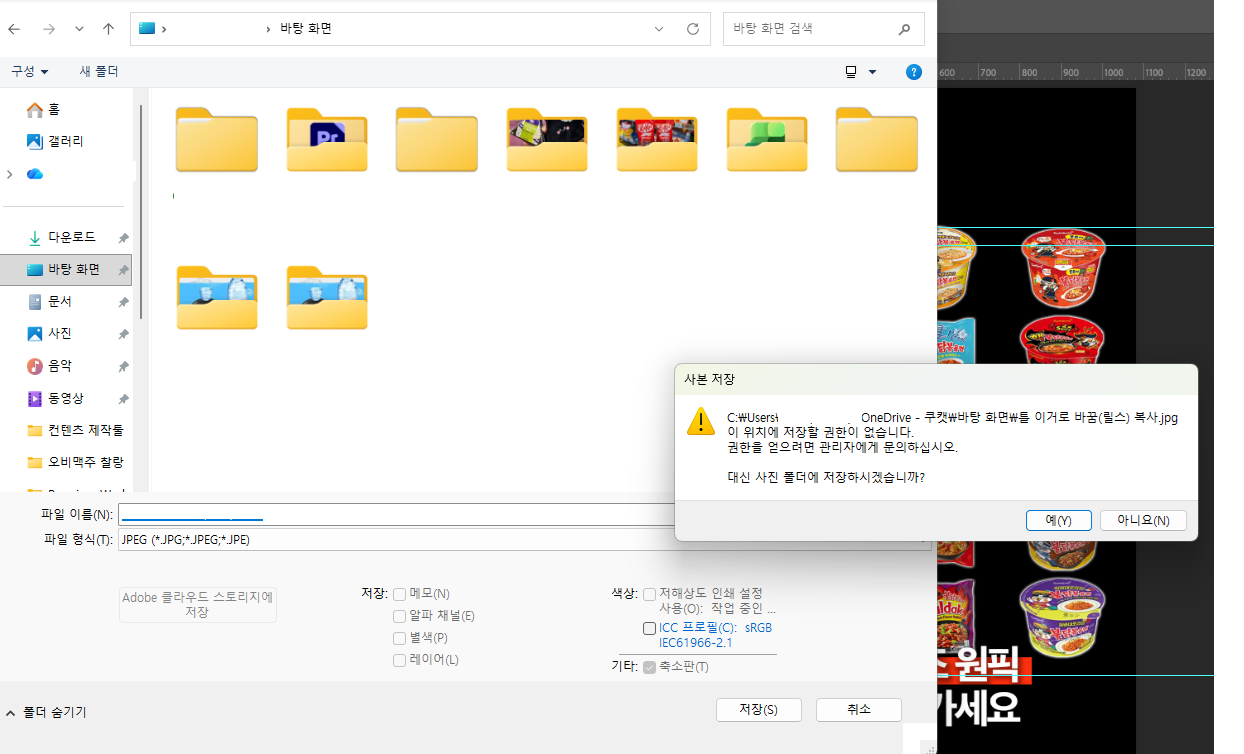Viewport: 1244px width, 754px height.
Task: Open the recent locations chevron dropdown
Action: 79,29
